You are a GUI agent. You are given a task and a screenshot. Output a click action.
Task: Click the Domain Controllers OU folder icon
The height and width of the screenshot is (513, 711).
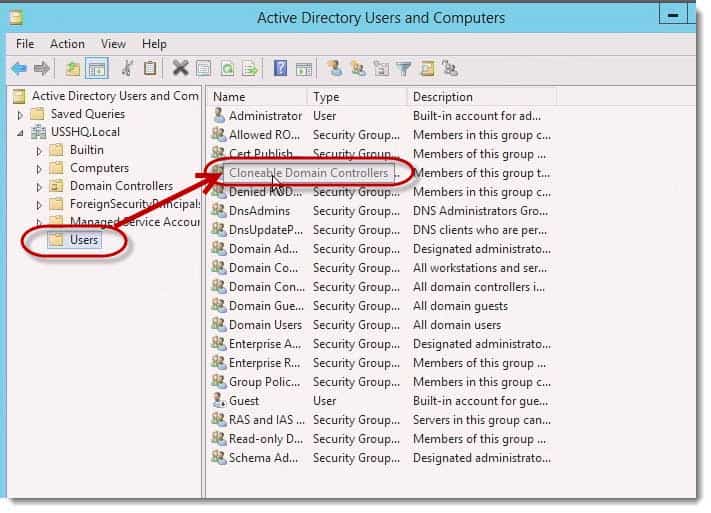tap(56, 186)
